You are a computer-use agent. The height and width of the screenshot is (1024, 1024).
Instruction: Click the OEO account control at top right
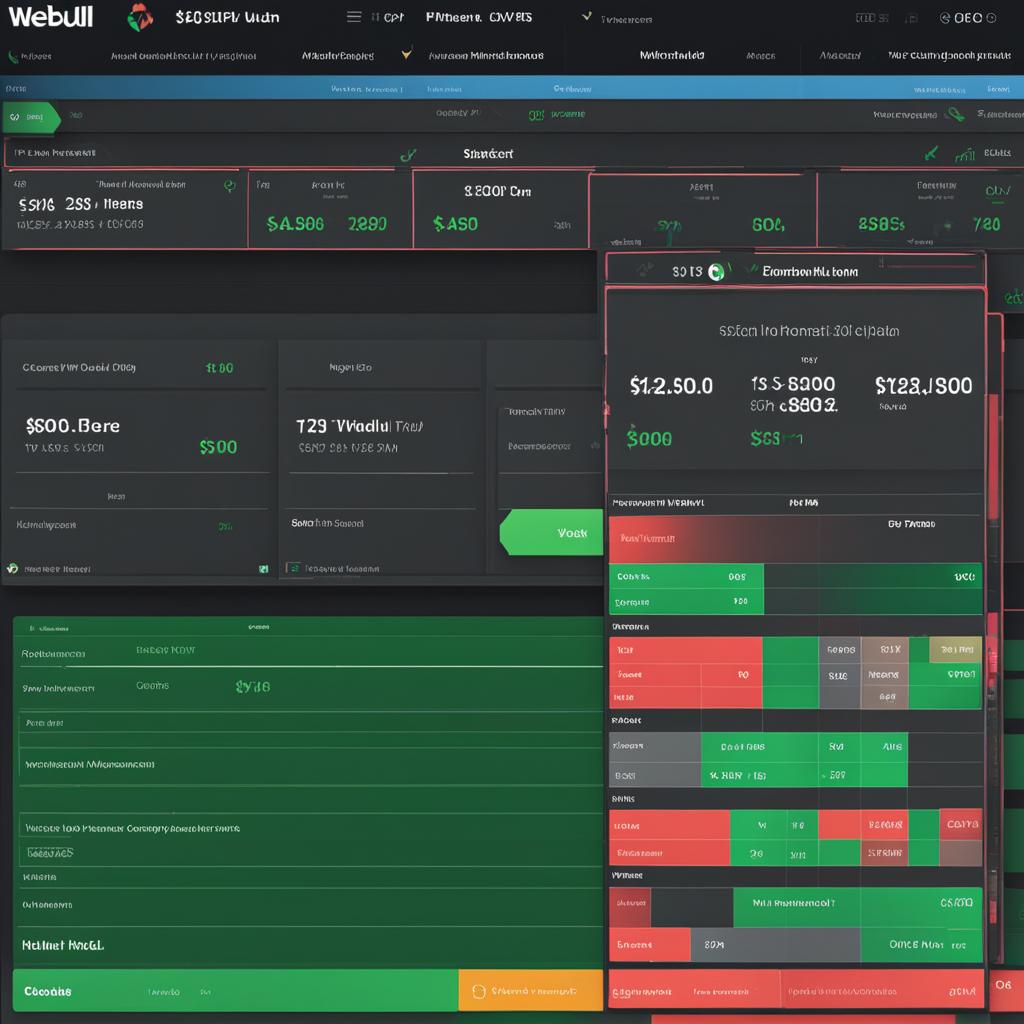968,18
